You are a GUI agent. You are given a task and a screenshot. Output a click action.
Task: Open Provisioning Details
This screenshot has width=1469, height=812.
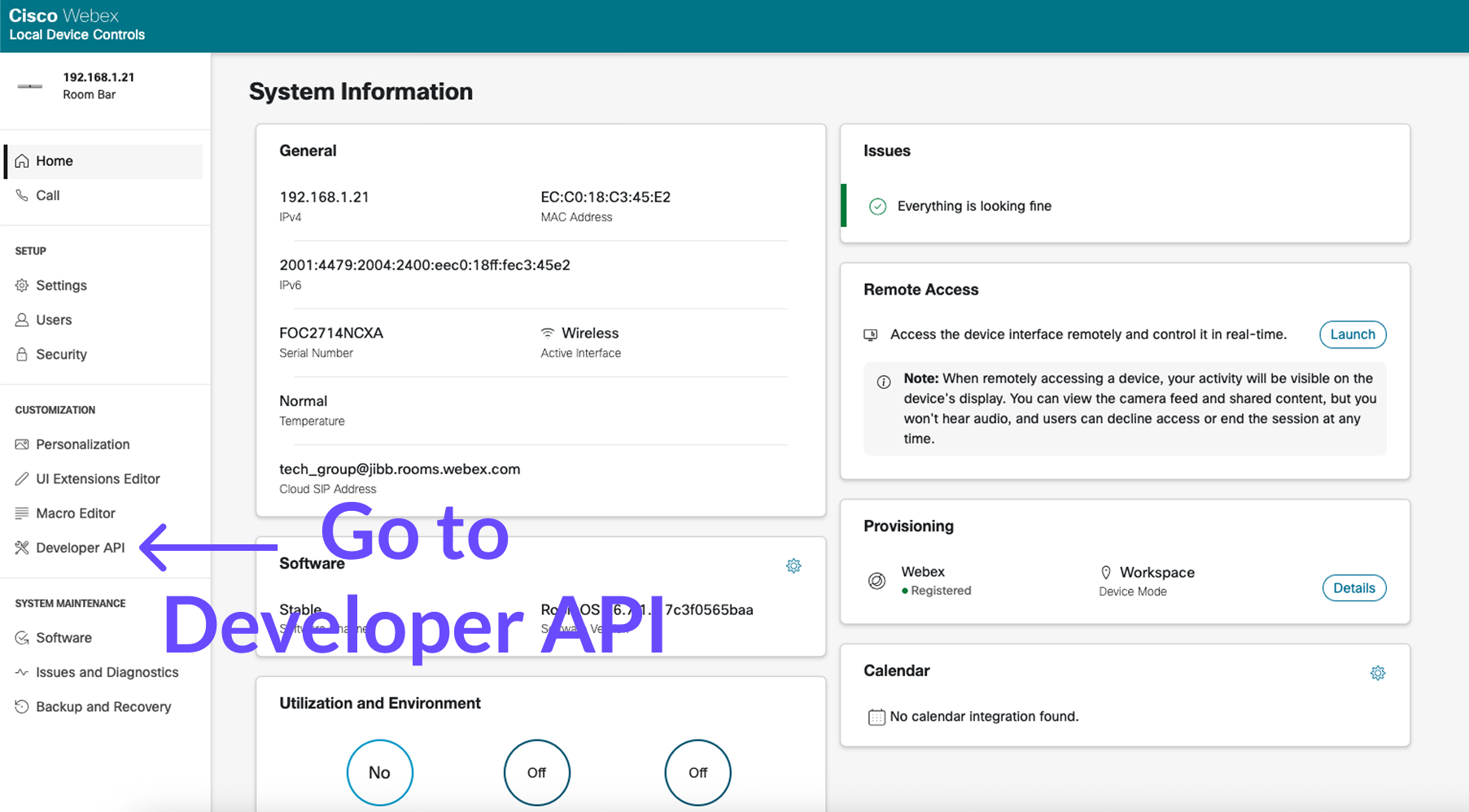[x=1354, y=588]
